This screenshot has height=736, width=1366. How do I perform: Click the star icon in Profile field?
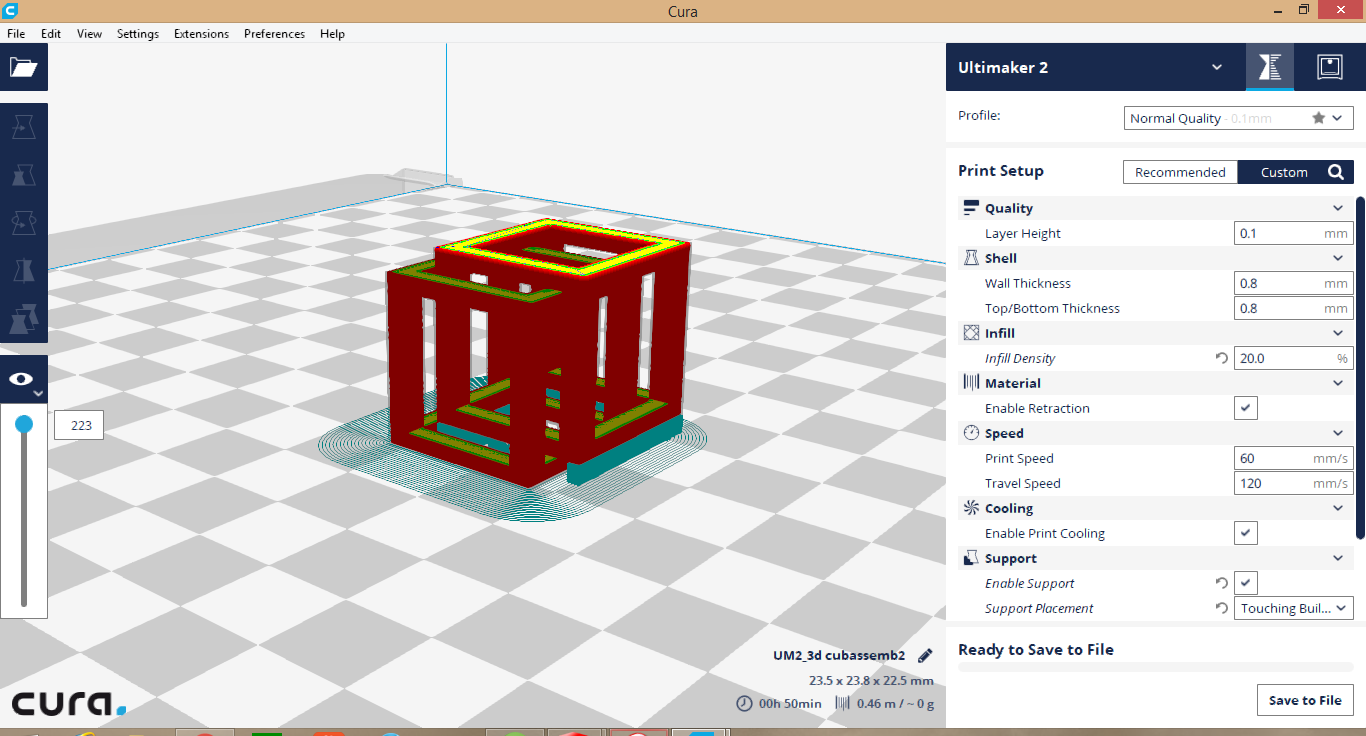coord(1318,118)
